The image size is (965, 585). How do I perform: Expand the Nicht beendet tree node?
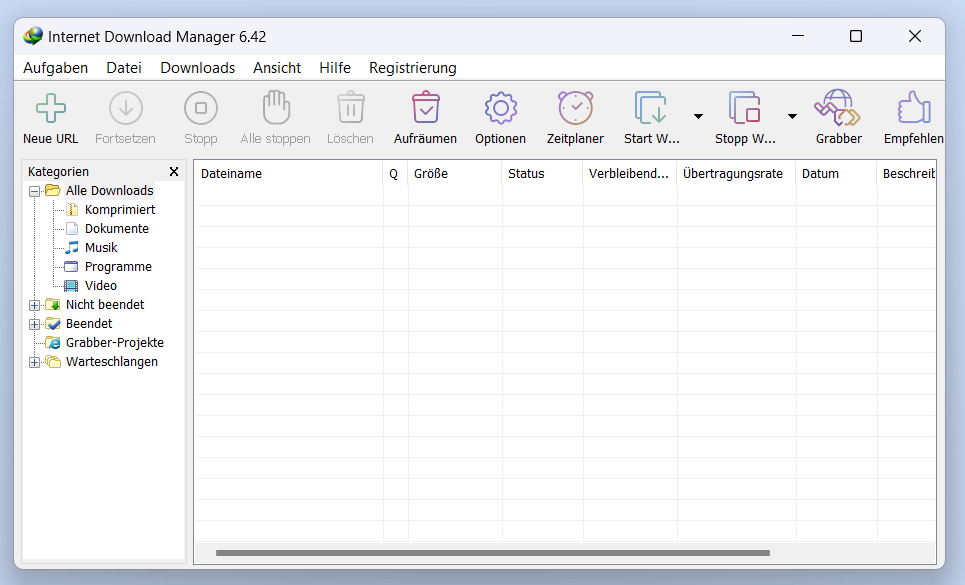click(34, 306)
